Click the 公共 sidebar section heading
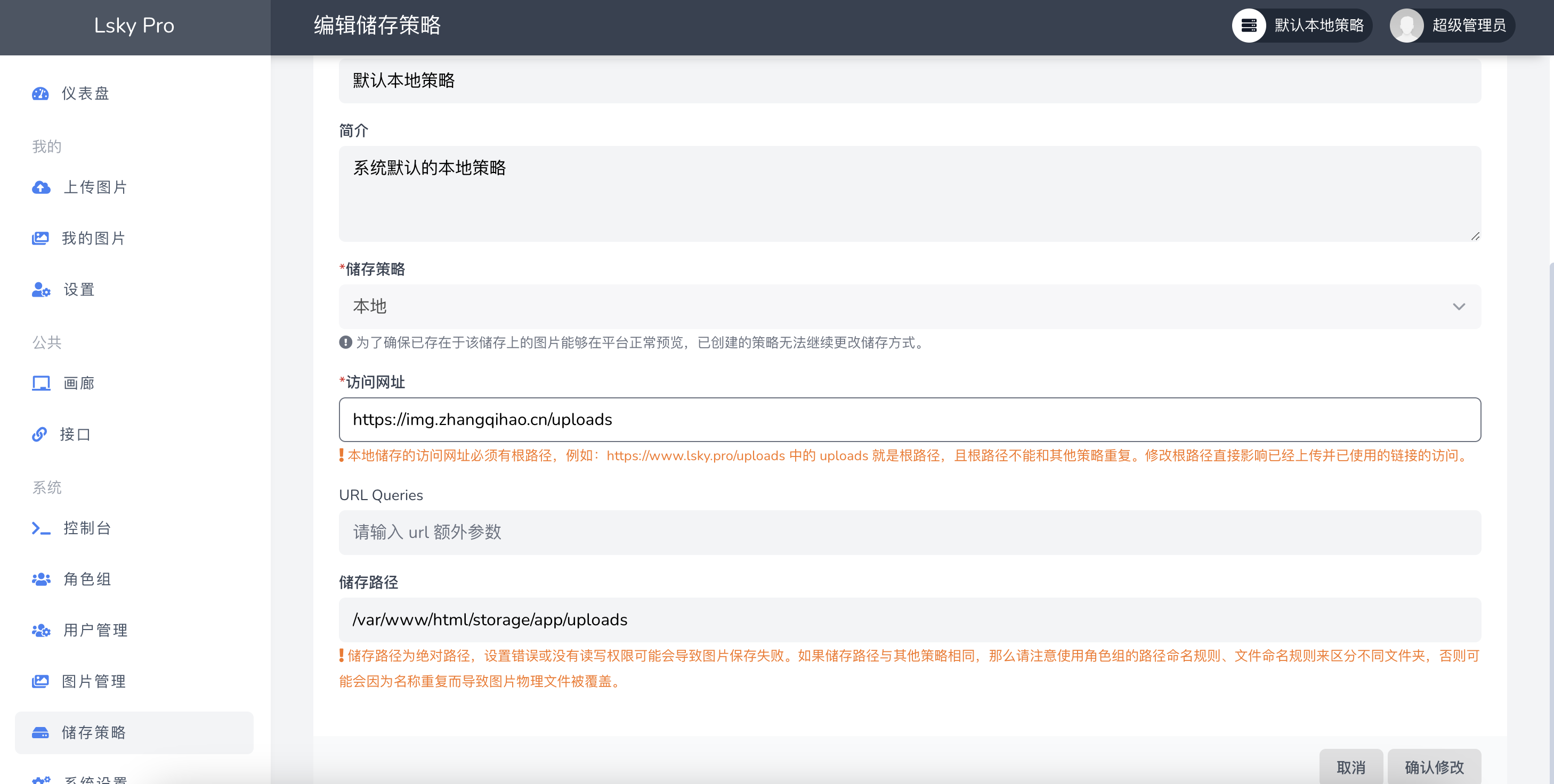Screen dimensions: 1554x784 click(46, 342)
